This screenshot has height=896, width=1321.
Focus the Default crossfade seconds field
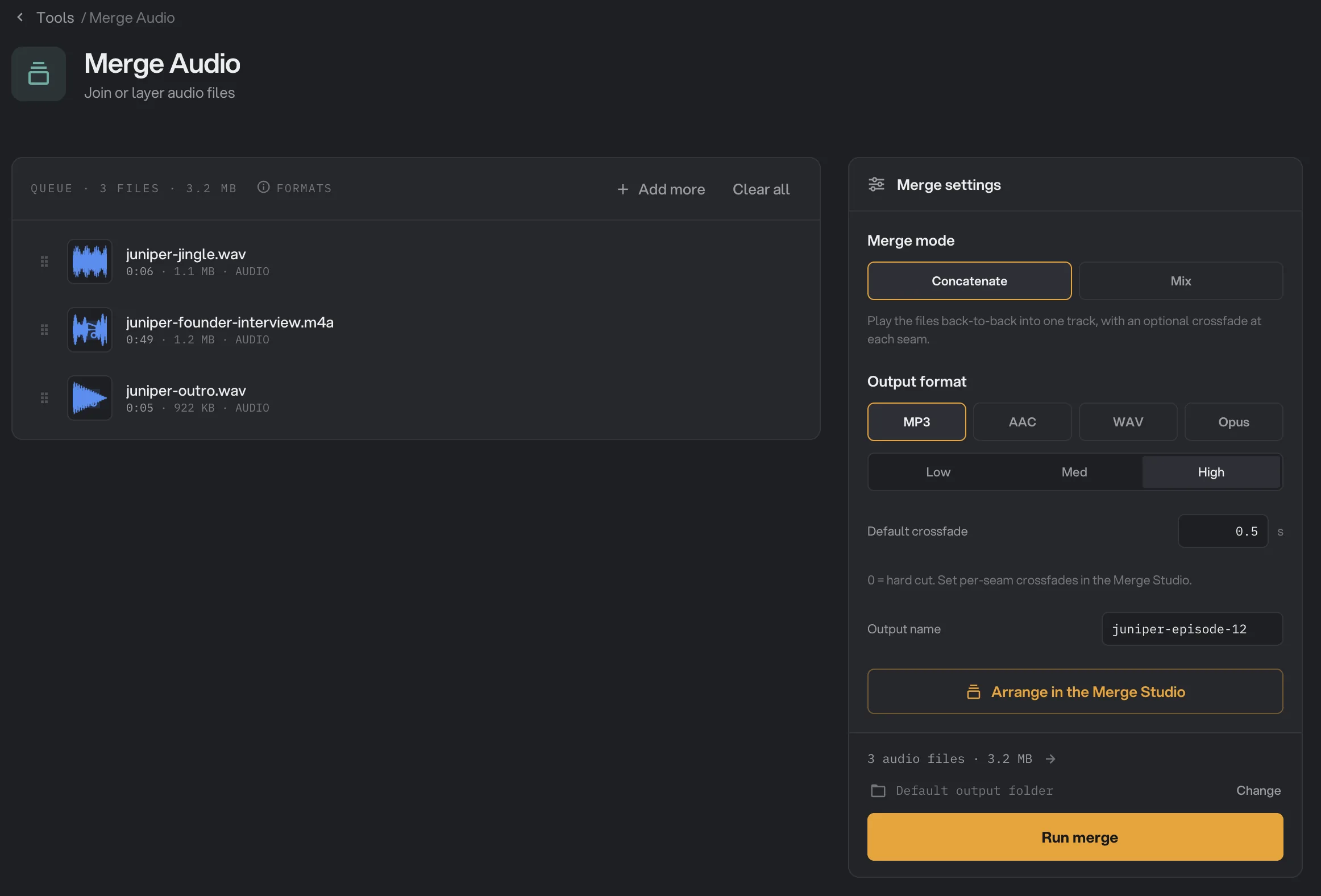[1223, 531]
